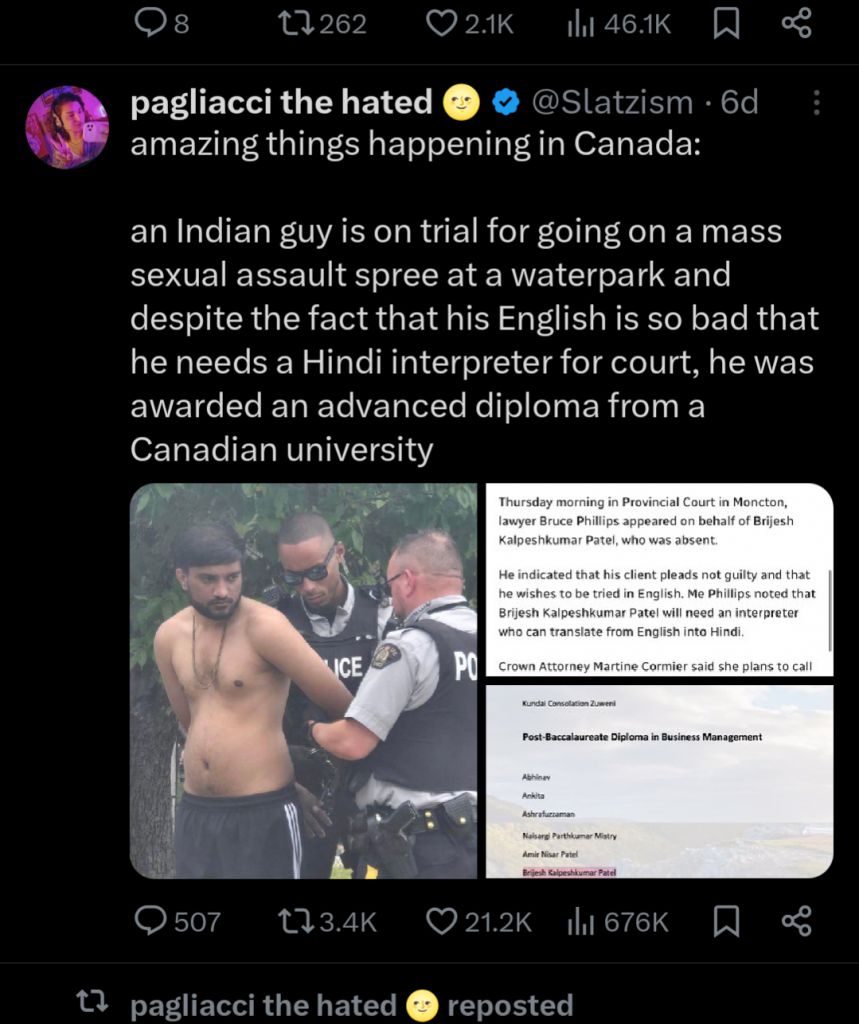The width and height of the screenshot is (859, 1024).
Task: Open the pagliacci the hated profile avatar
Action: click(67, 127)
